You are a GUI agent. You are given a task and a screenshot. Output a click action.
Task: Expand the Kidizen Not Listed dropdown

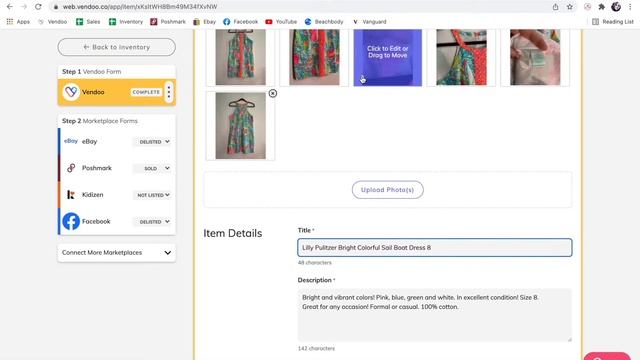coord(153,195)
